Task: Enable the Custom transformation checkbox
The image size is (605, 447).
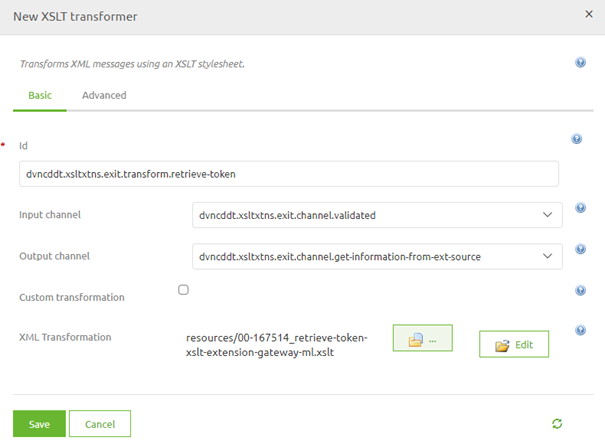Action: 183,290
